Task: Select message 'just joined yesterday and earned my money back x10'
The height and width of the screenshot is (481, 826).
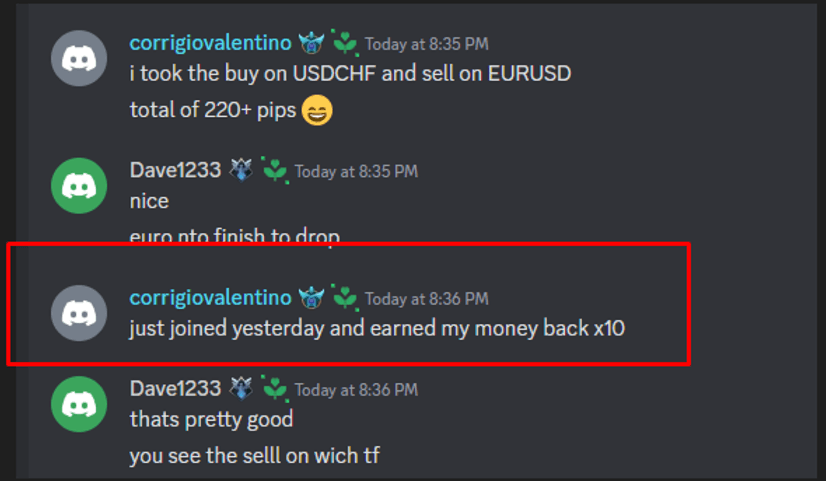Action: tap(377, 328)
